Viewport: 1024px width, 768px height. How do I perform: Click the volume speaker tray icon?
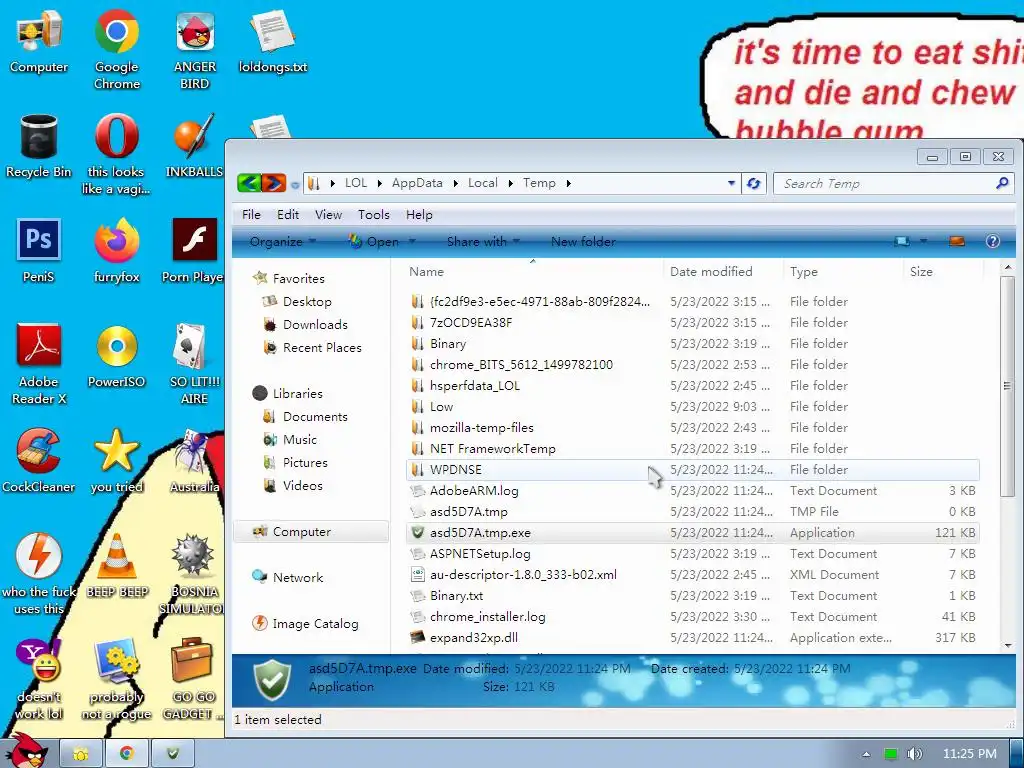coord(914,754)
